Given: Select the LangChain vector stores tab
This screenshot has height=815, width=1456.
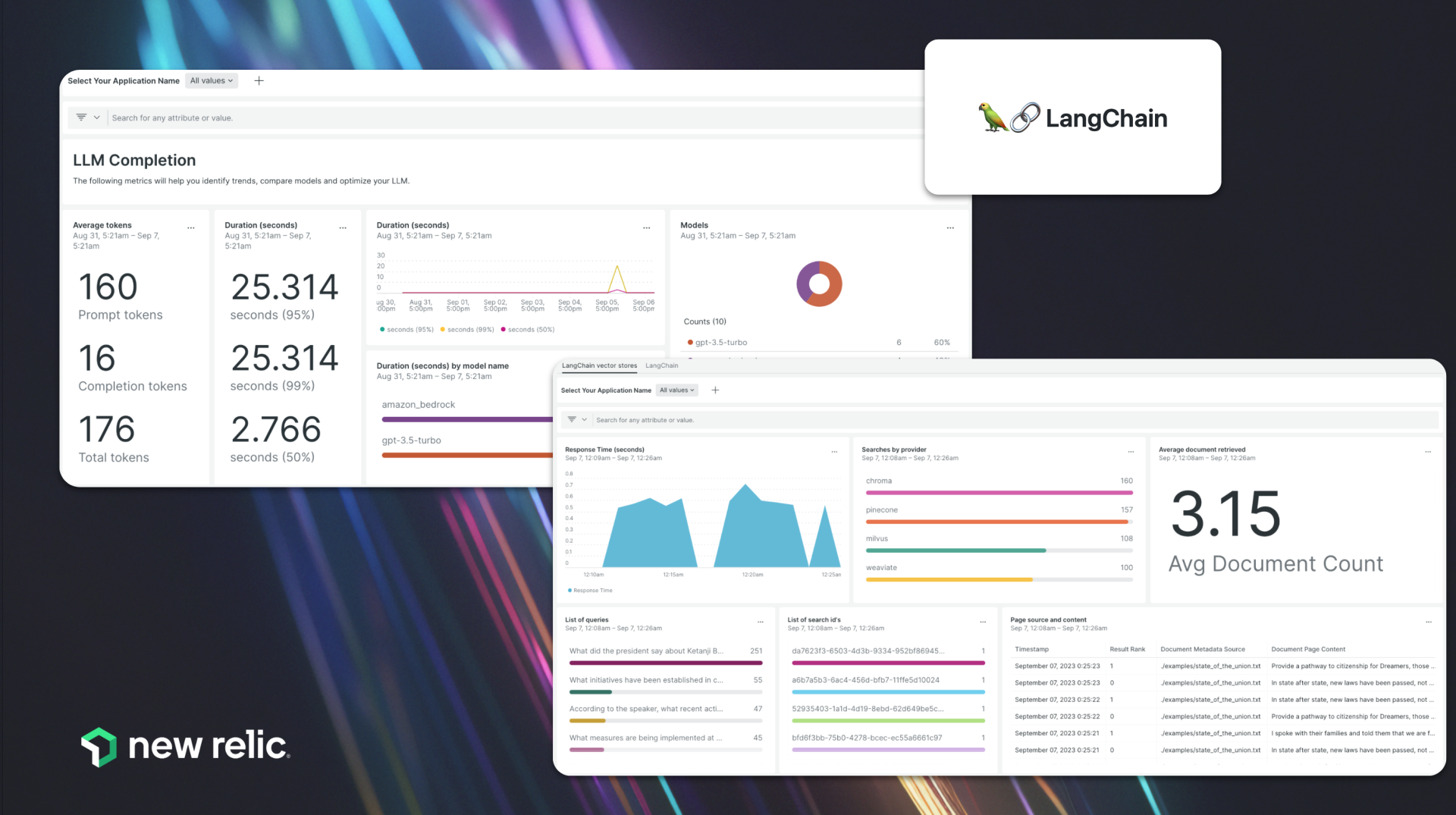Looking at the screenshot, I should pos(598,365).
